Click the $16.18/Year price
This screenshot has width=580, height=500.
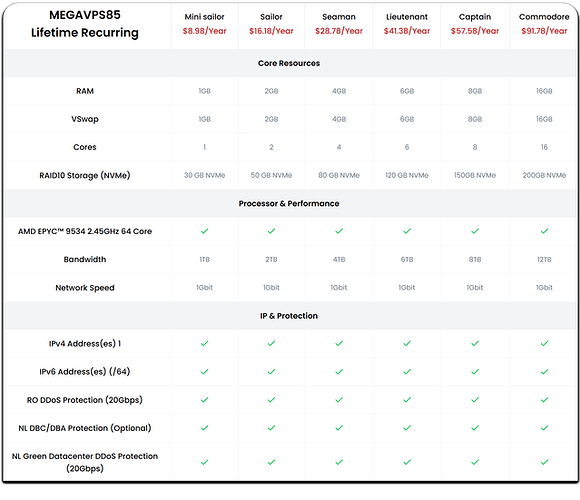(271, 31)
